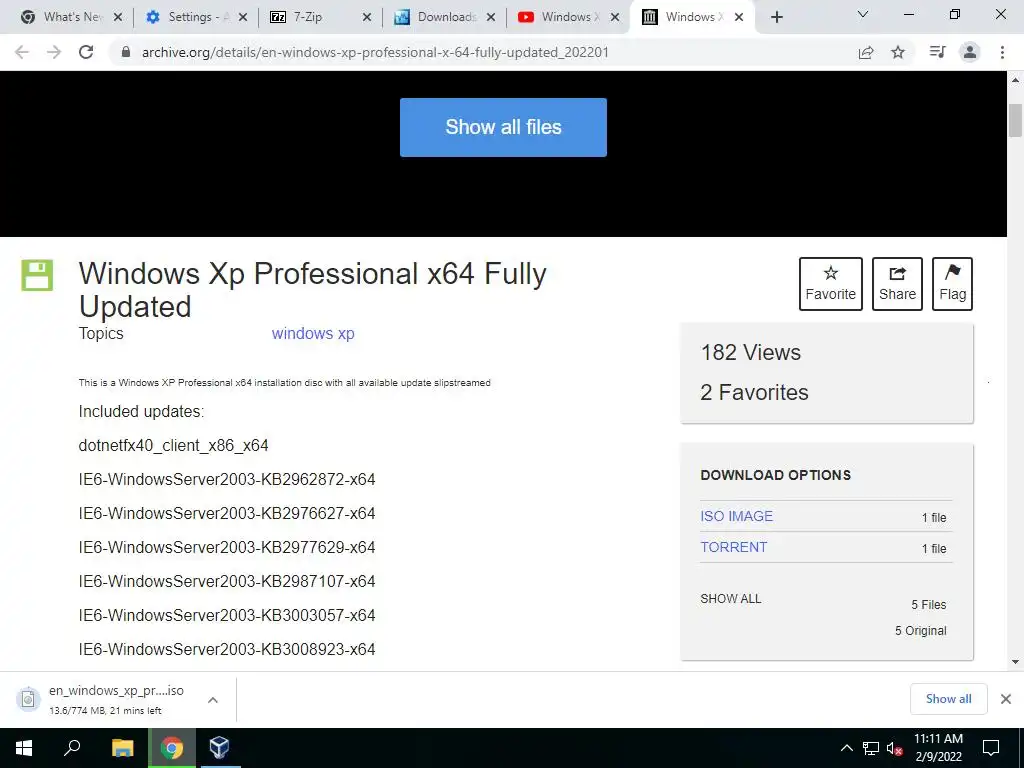
Task: Open the windows xp topic link
Action: point(313,333)
